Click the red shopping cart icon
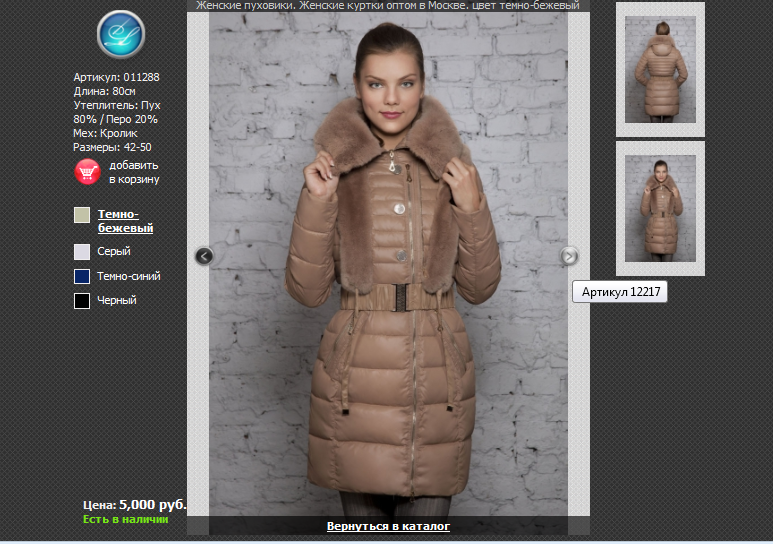Screen dimensions: 773x544 88,172
